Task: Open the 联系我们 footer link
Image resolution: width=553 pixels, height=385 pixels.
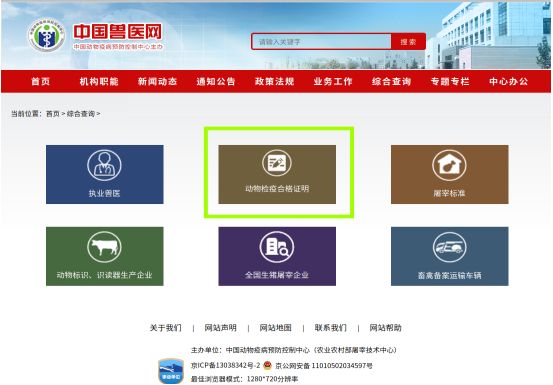Action: (330, 328)
